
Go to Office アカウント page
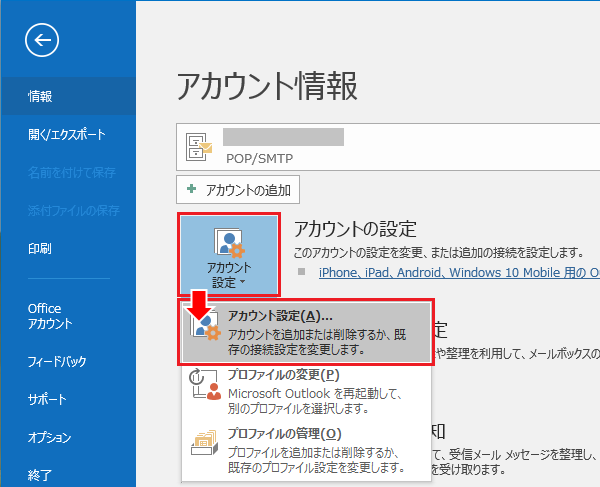(x=50, y=316)
